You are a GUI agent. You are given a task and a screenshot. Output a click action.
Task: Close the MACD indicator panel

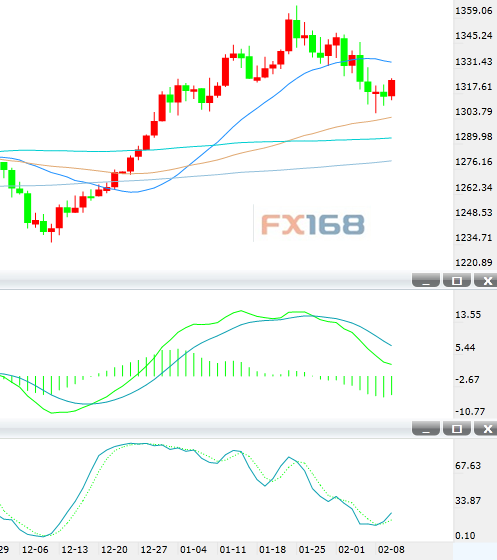486,280
